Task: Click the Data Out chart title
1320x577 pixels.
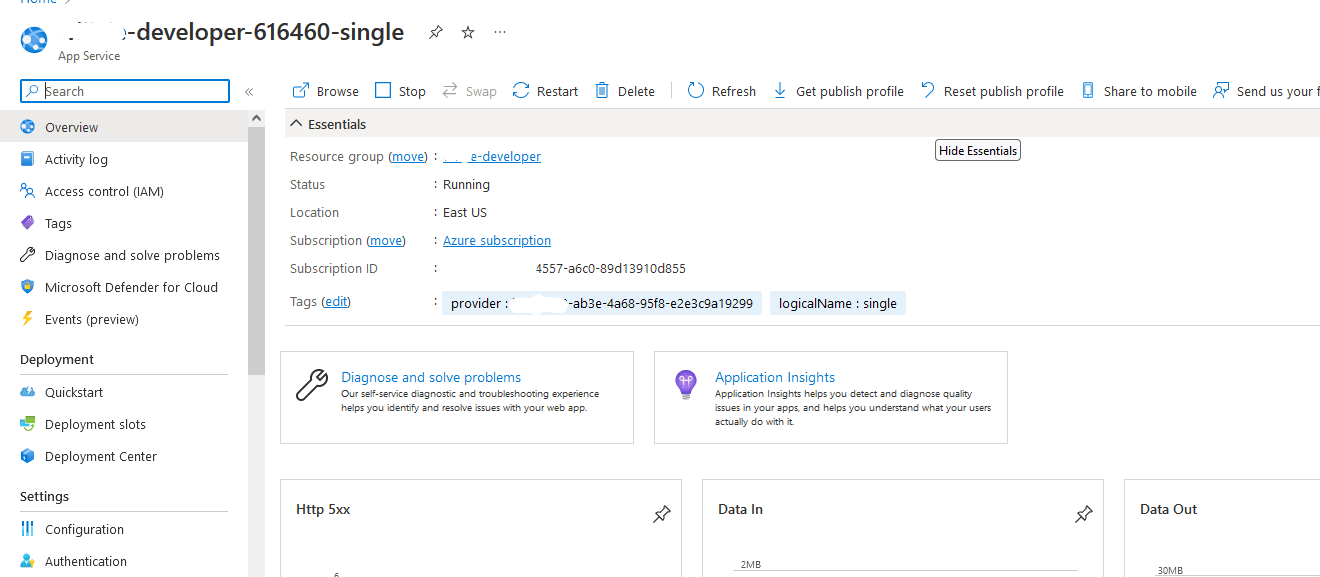Action: coord(1168,509)
